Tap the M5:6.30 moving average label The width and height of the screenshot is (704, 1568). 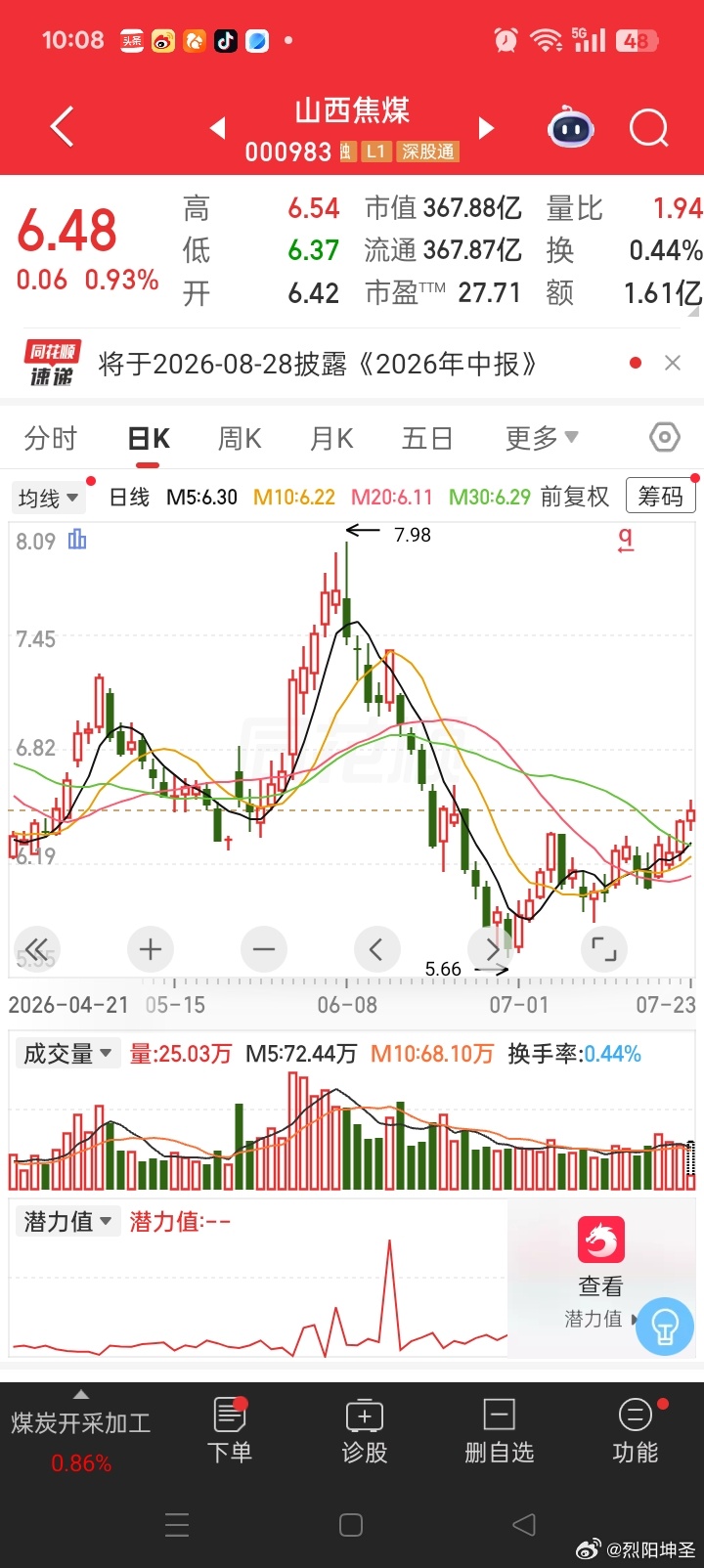point(201,497)
